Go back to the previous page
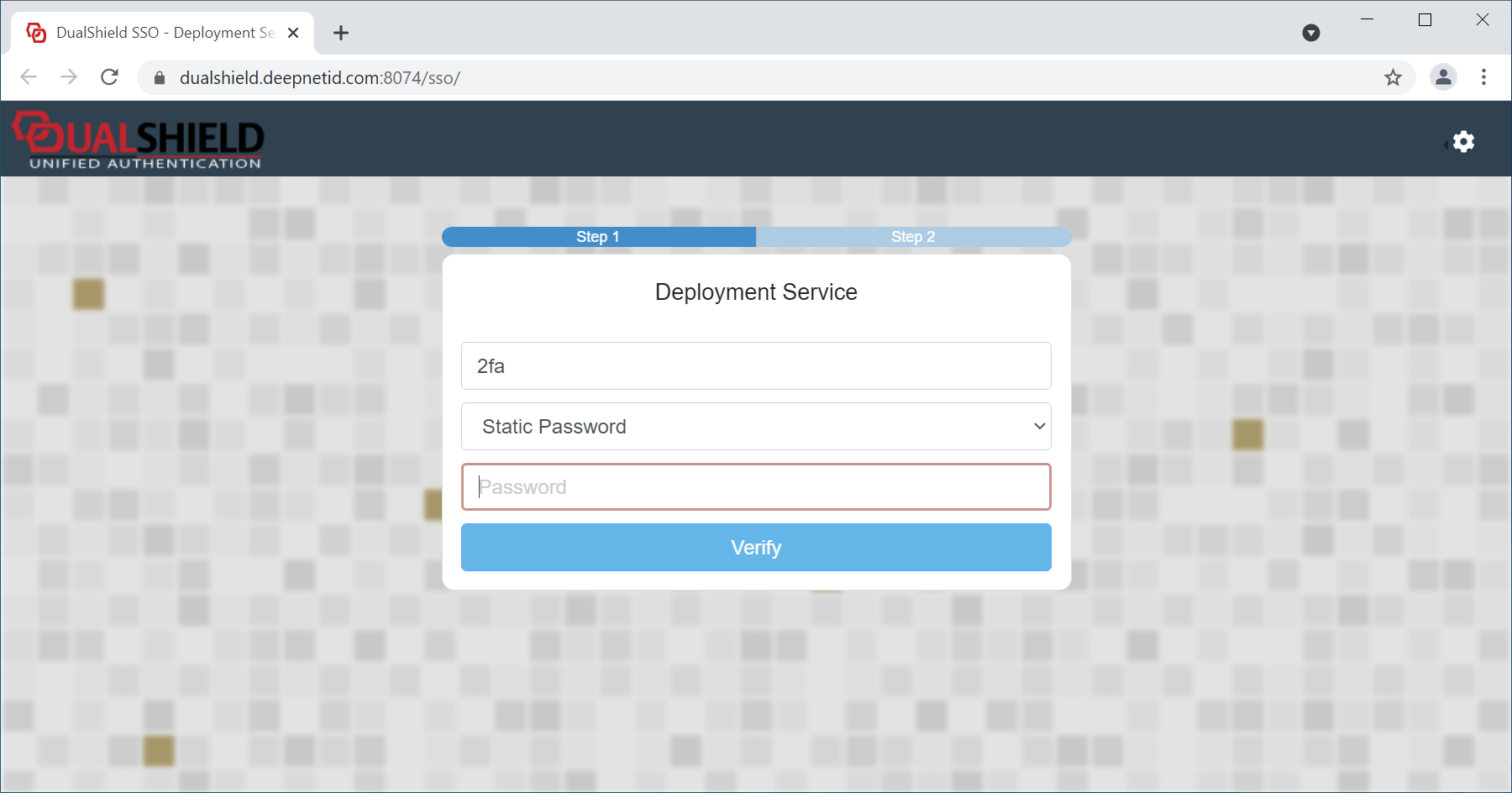This screenshot has width=1512, height=793. click(x=29, y=77)
